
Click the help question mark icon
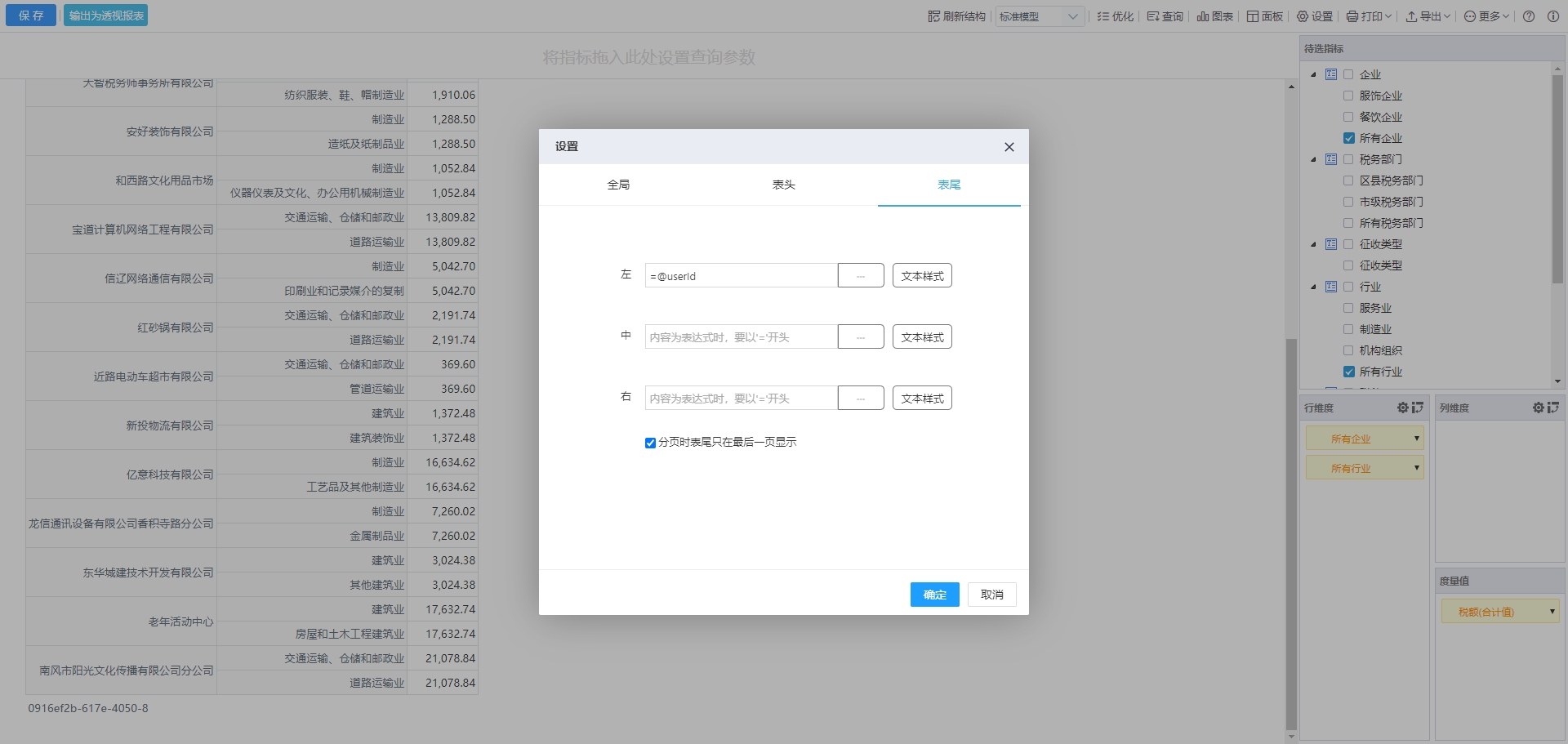(1529, 16)
